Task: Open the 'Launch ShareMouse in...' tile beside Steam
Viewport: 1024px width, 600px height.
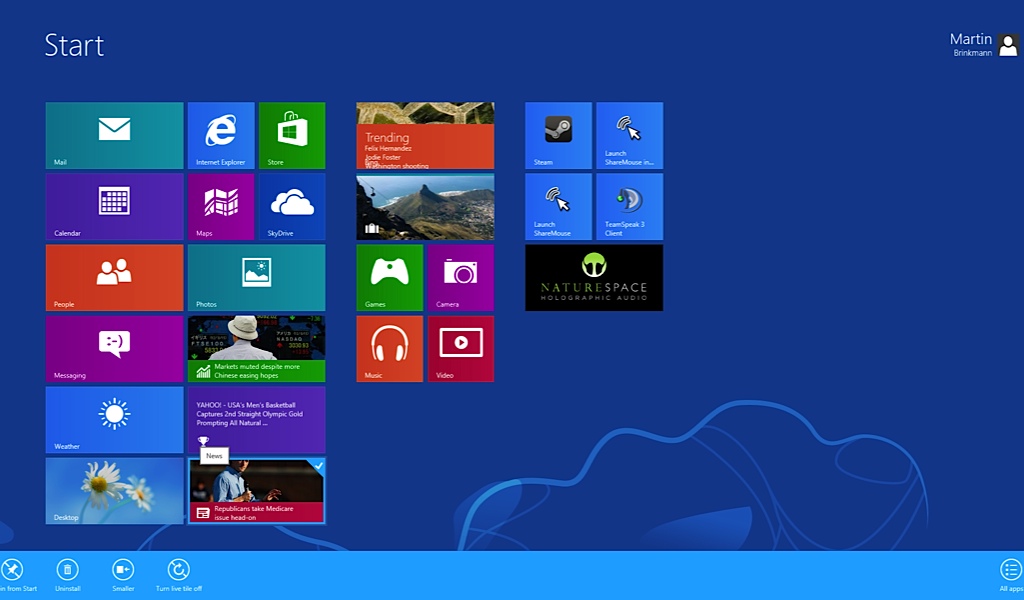Action: coord(630,136)
